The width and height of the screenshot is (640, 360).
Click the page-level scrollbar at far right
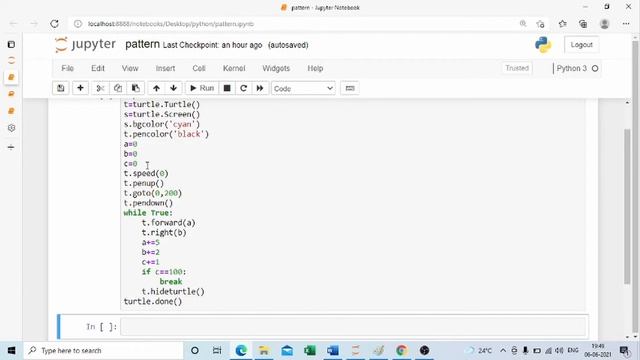click(x=635, y=188)
